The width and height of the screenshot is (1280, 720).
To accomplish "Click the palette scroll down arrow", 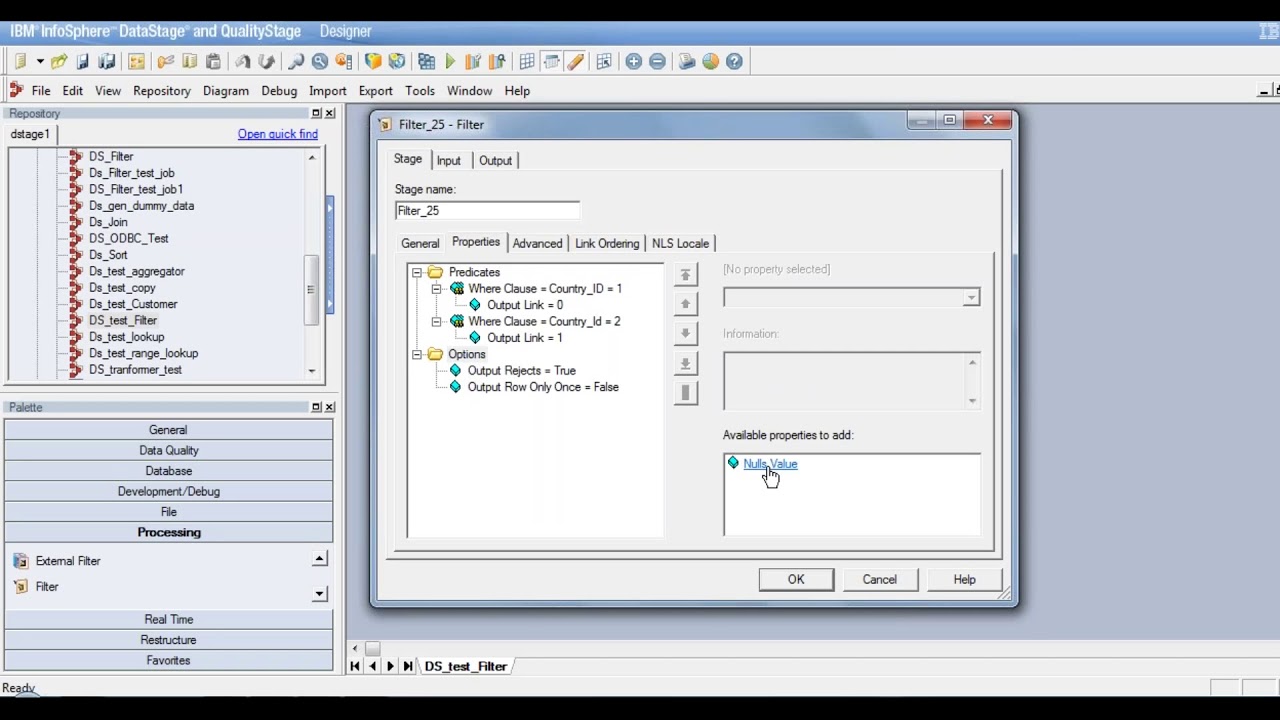I will pyautogui.click(x=319, y=594).
